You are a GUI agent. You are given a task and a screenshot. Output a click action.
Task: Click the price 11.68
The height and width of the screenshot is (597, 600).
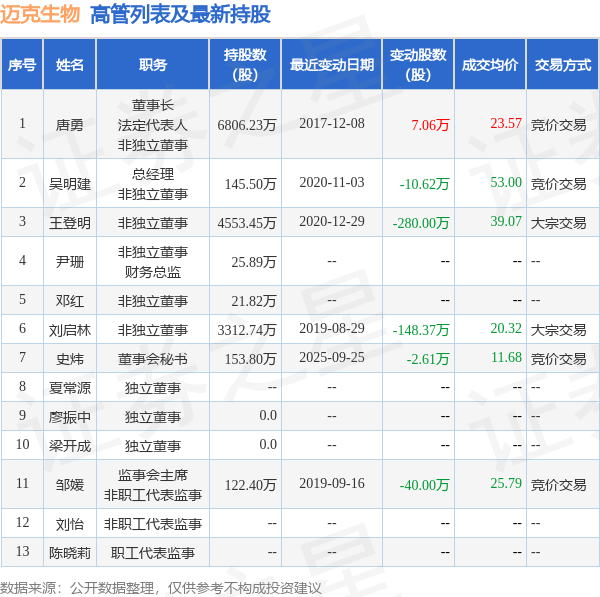506,358
